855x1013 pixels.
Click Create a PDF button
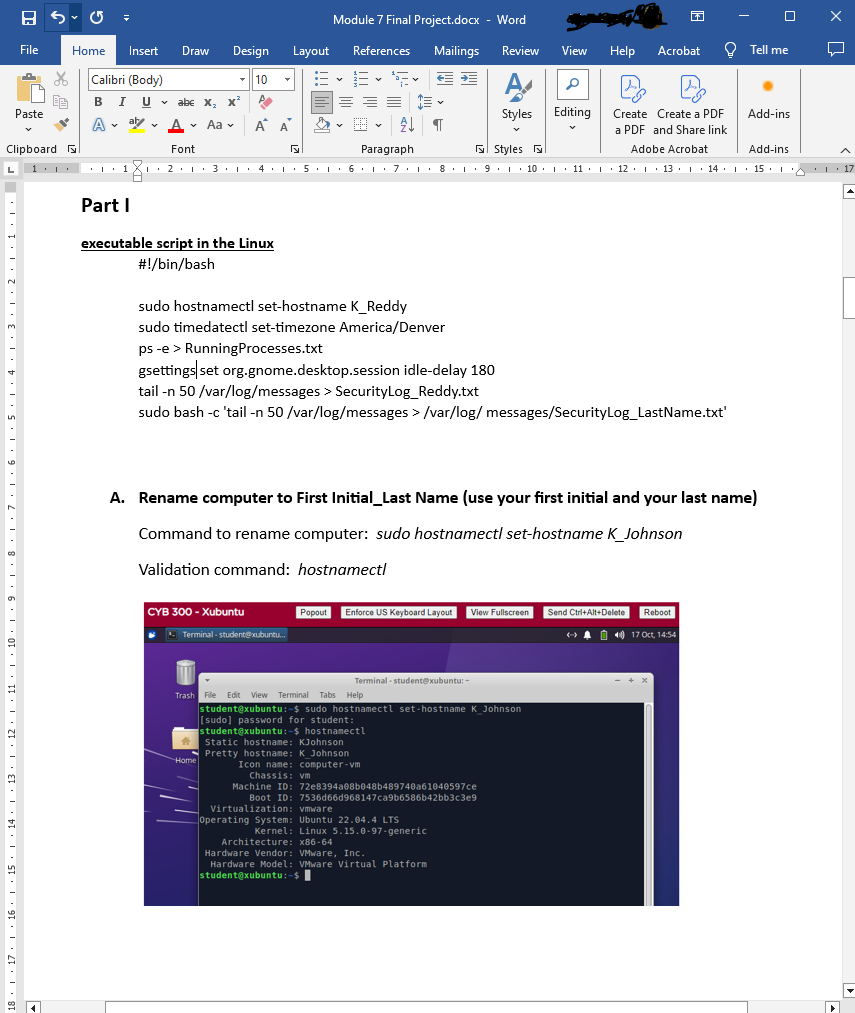[x=630, y=105]
